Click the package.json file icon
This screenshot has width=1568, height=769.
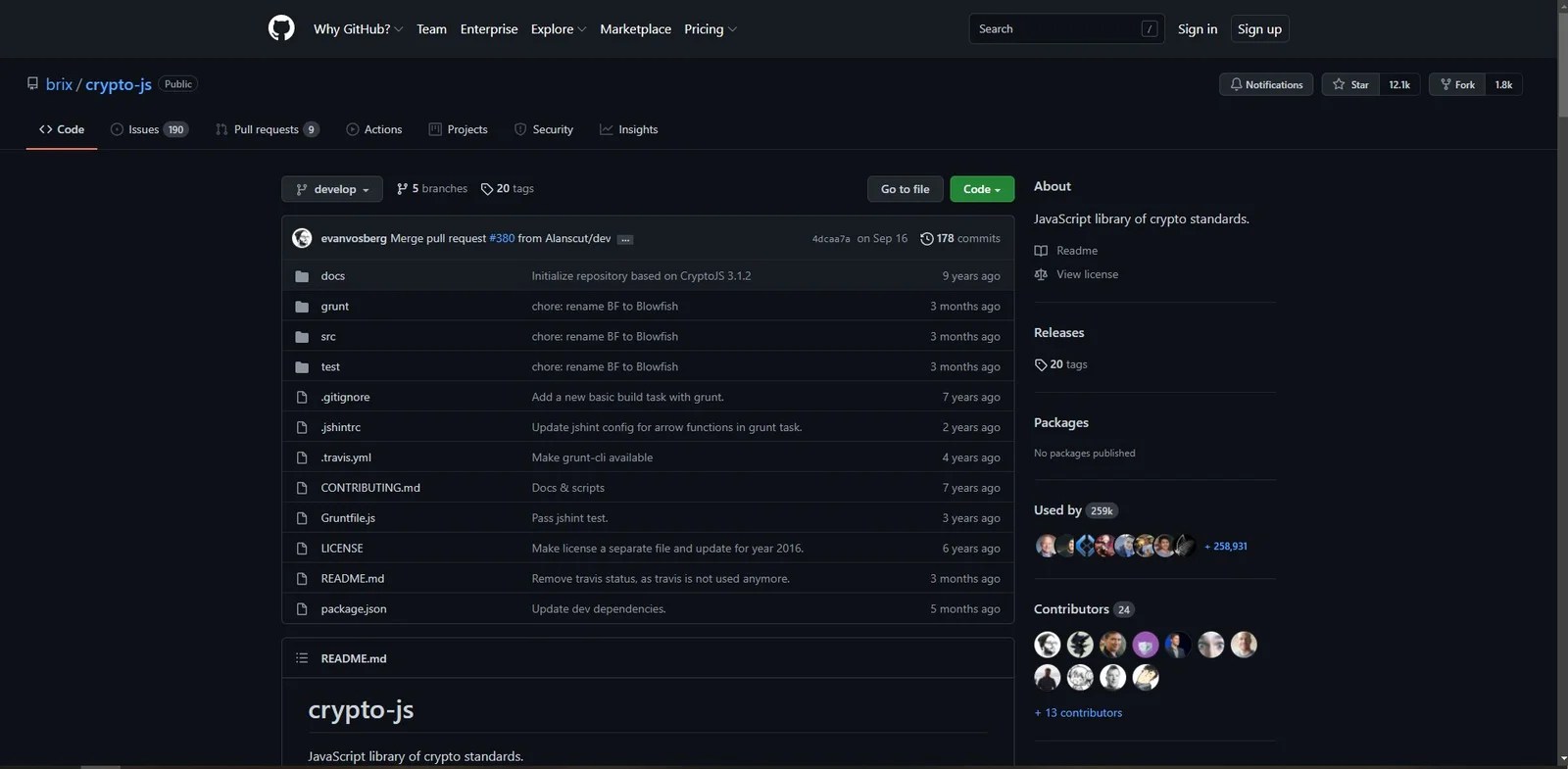click(x=302, y=609)
